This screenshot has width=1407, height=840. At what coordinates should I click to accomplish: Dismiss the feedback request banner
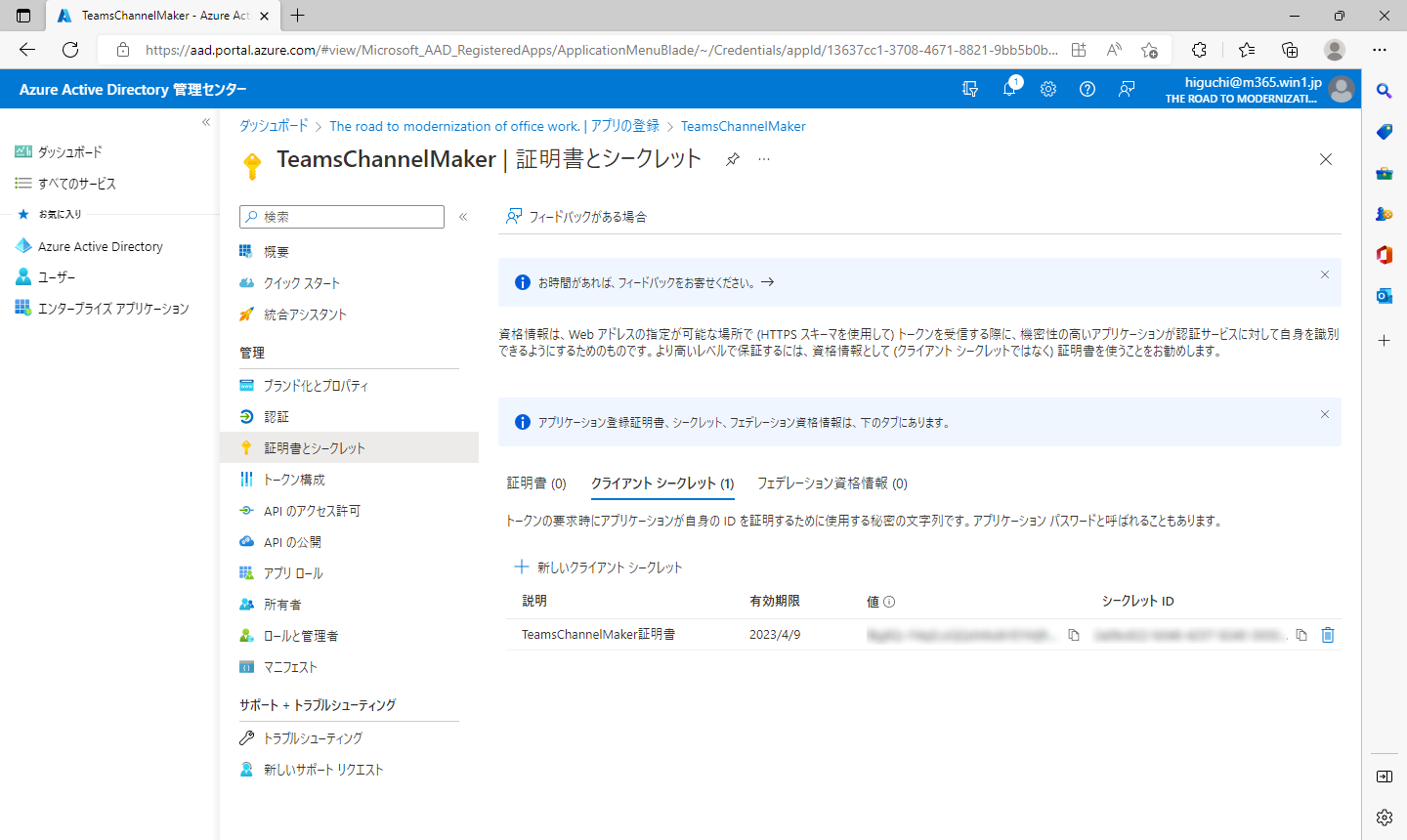pyautogui.click(x=1325, y=274)
